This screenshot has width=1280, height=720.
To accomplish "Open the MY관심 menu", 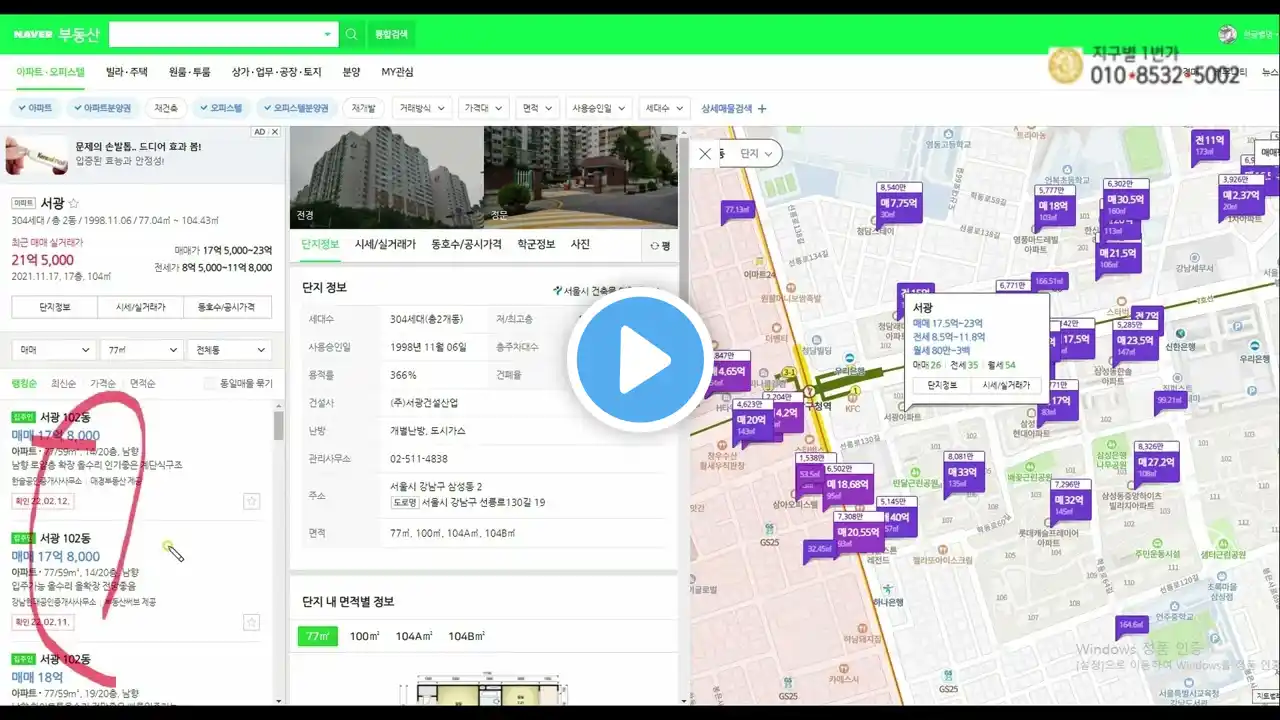I will (x=397, y=72).
